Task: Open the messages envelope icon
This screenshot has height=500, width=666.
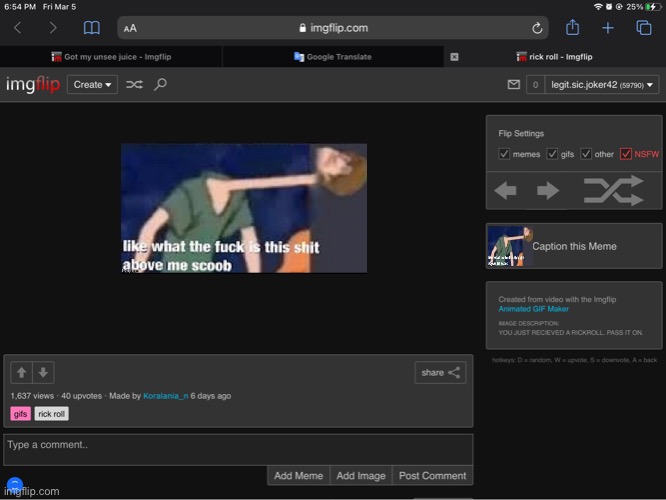Action: pos(514,85)
